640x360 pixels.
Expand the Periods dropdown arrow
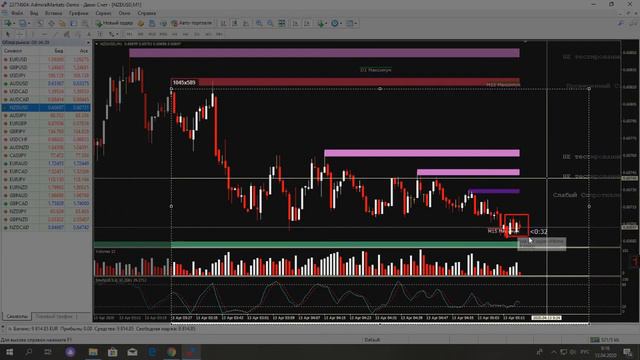[341, 23]
